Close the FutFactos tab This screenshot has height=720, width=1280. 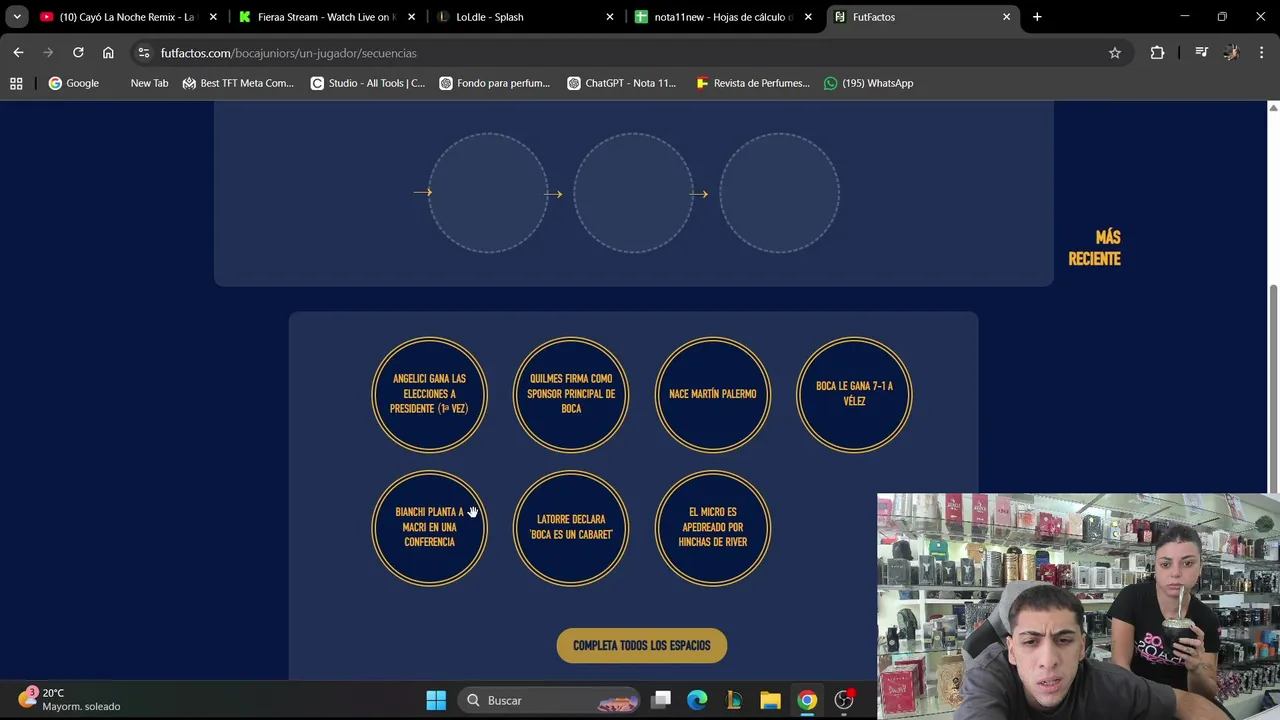pyautogui.click(x=1006, y=17)
